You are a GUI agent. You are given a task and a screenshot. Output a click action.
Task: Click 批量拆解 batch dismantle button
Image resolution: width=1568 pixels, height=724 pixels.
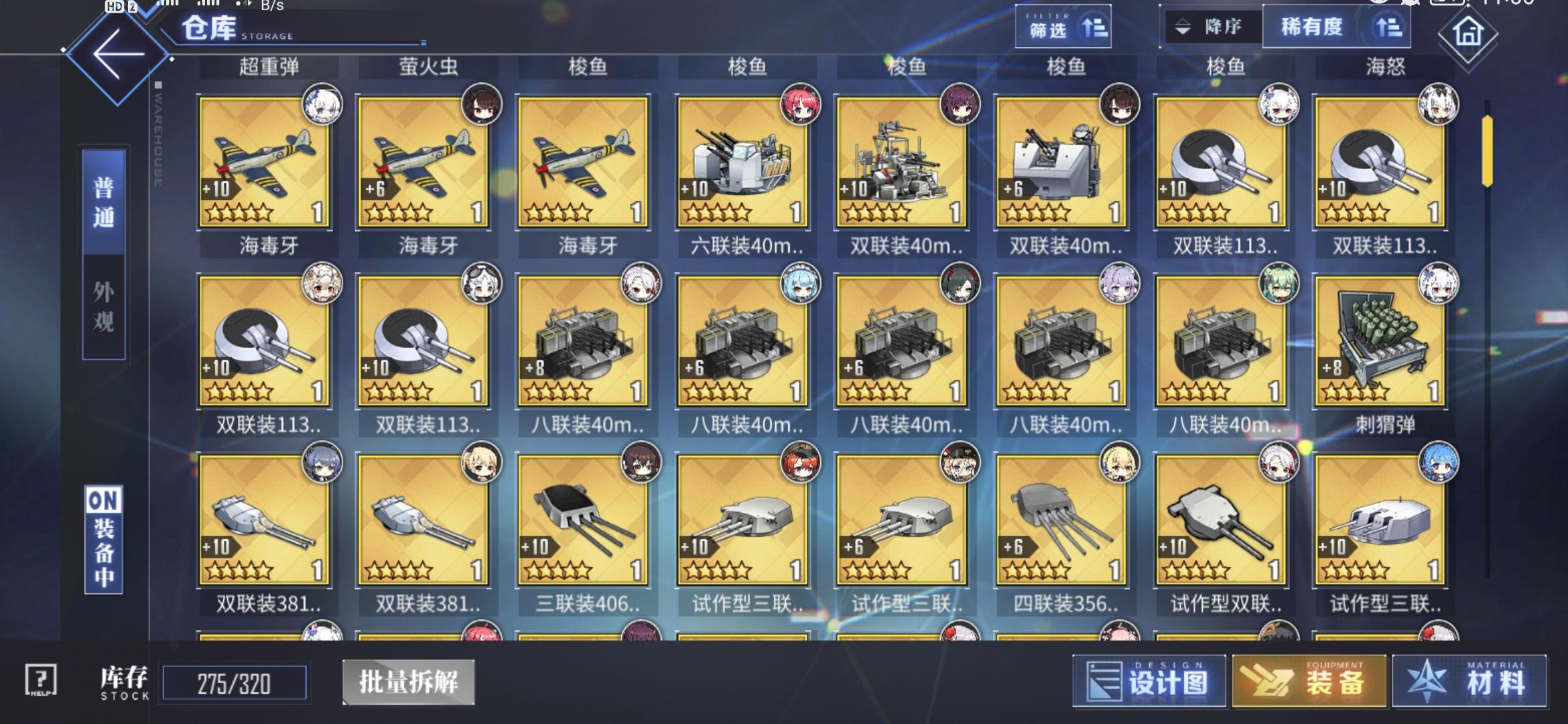409,682
